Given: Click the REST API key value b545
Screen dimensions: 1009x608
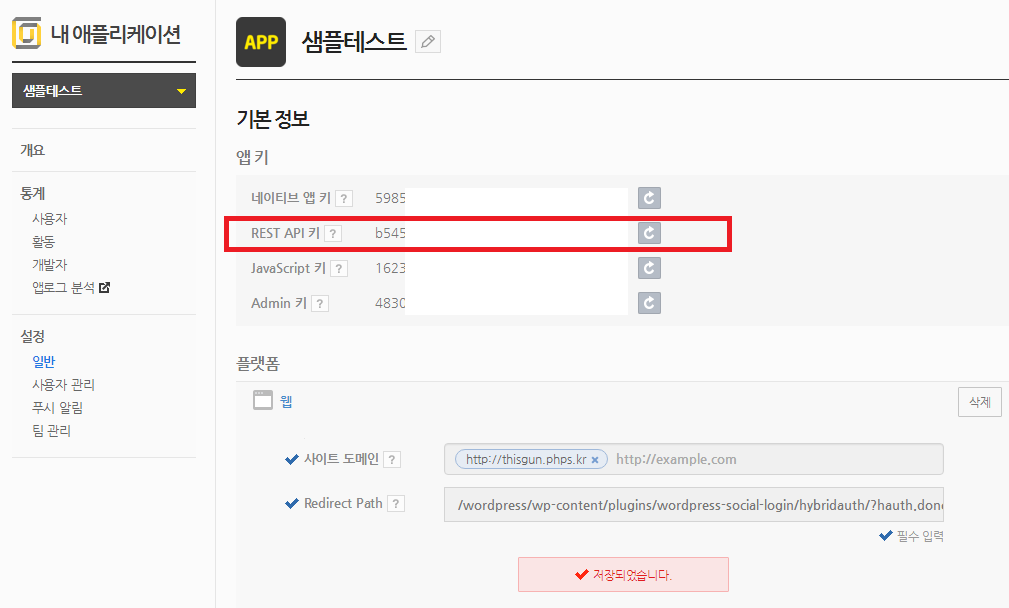Looking at the screenshot, I should tap(390, 233).
